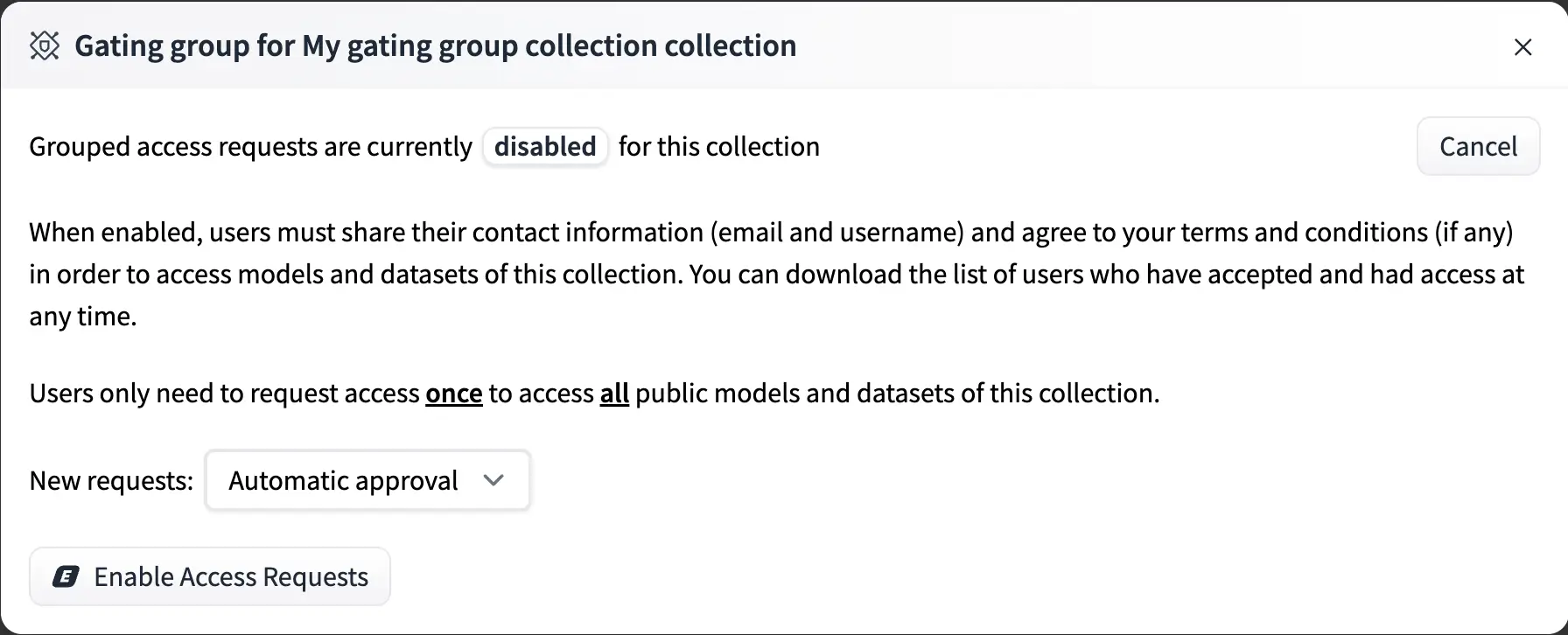
Task: Click the E icon on Enable Access Requests
Action: coord(66,576)
